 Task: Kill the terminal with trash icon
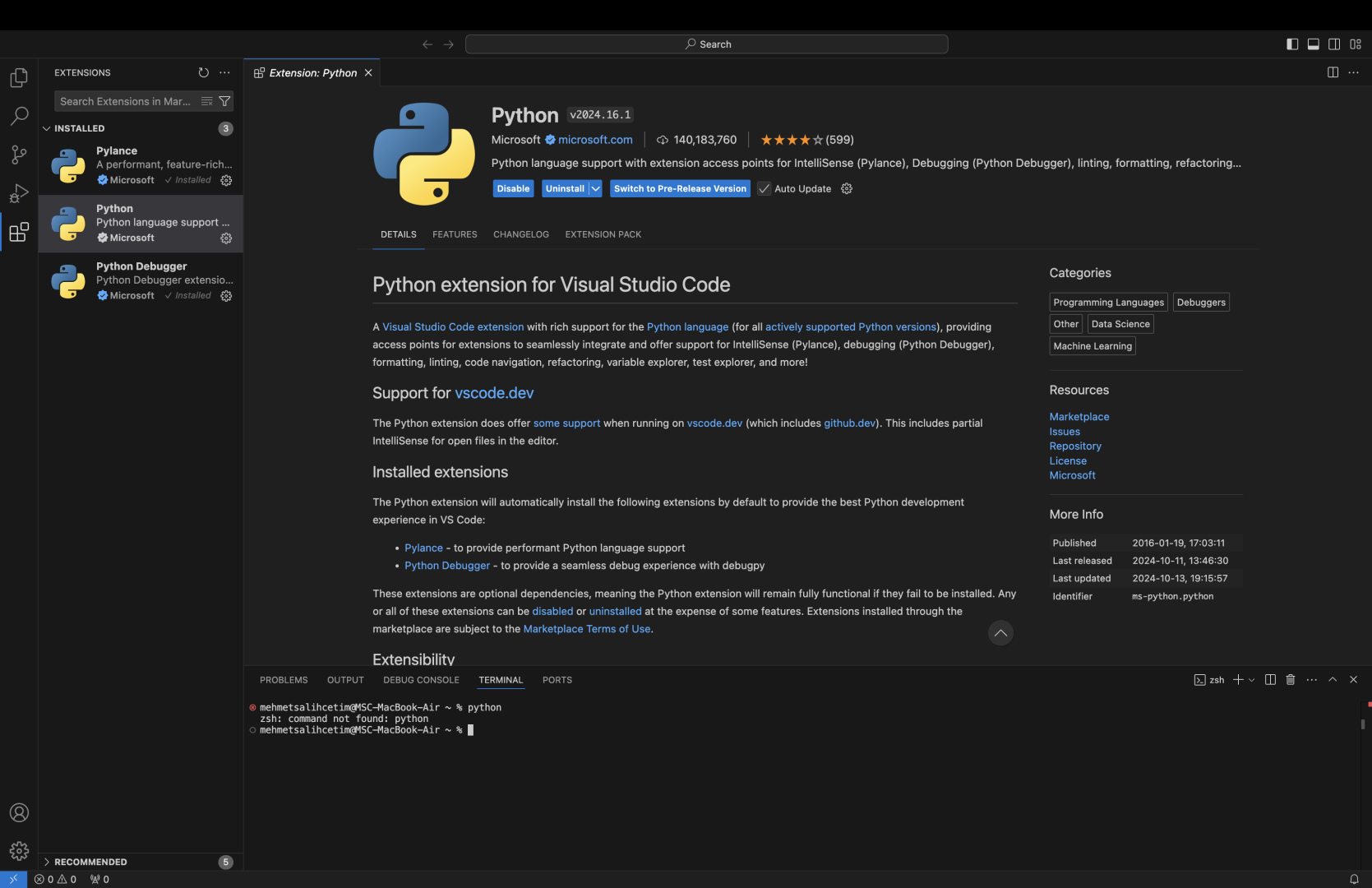coord(1291,680)
